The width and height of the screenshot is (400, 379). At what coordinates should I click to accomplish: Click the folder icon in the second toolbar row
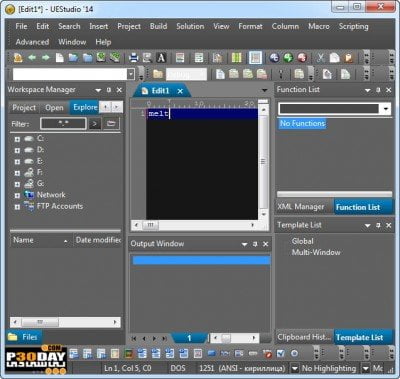(x=158, y=74)
